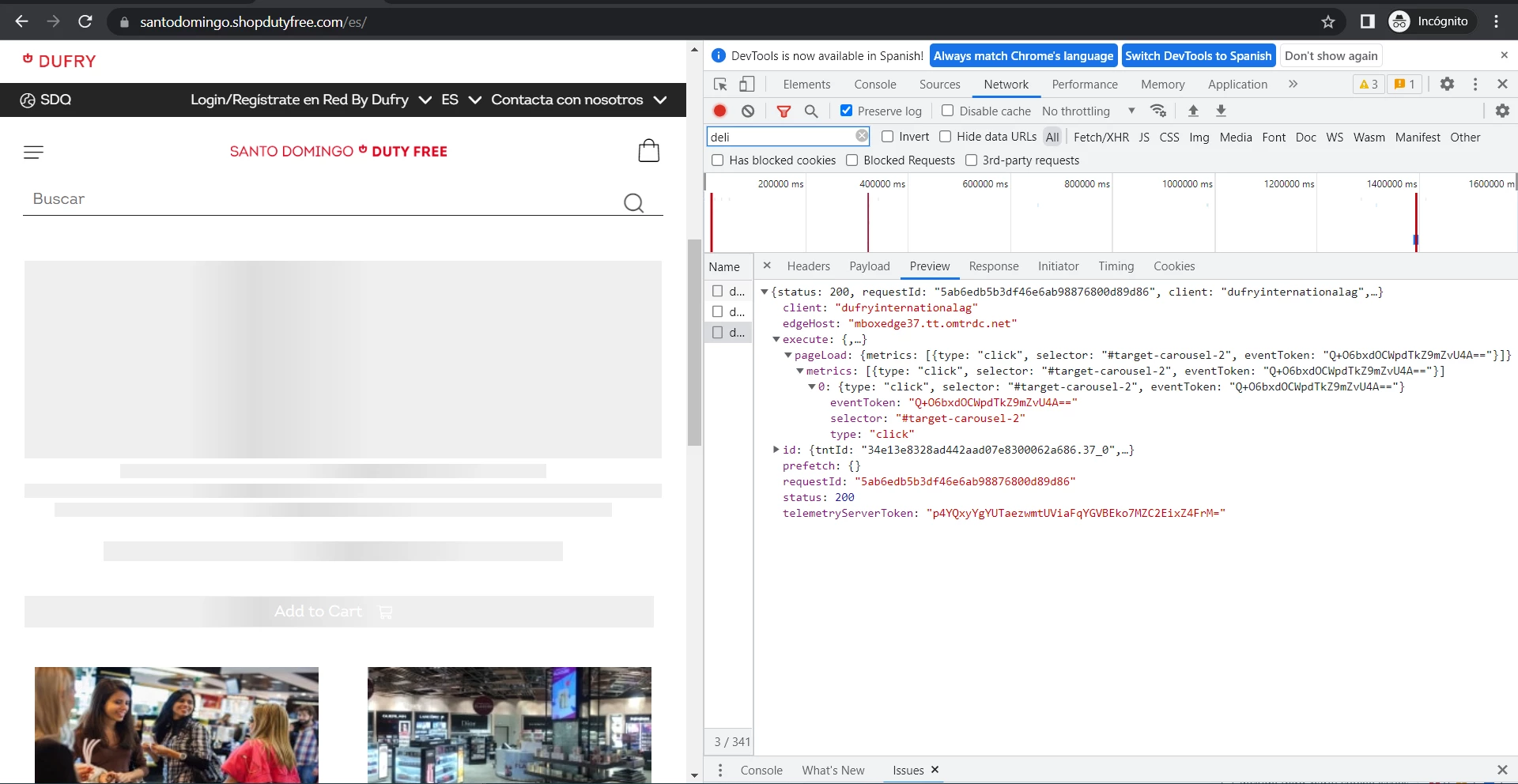Check Hide data URLs
This screenshot has width=1518, height=784.
click(945, 137)
